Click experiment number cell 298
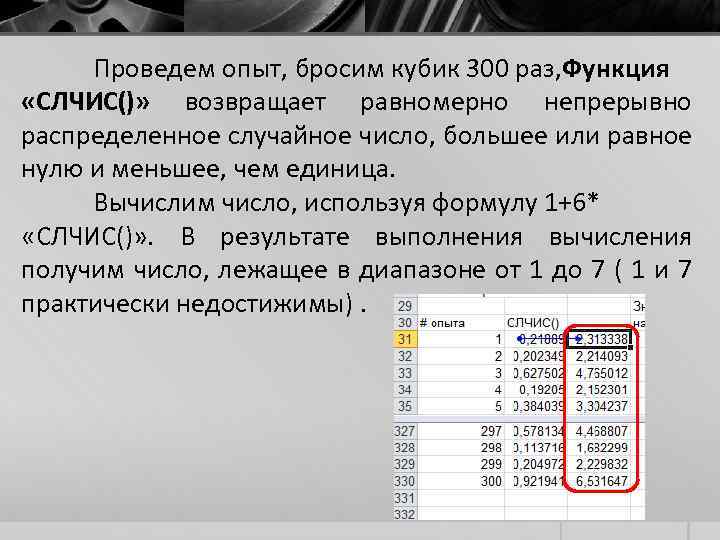Viewport: 720px width, 540px height. pyautogui.click(x=461, y=448)
